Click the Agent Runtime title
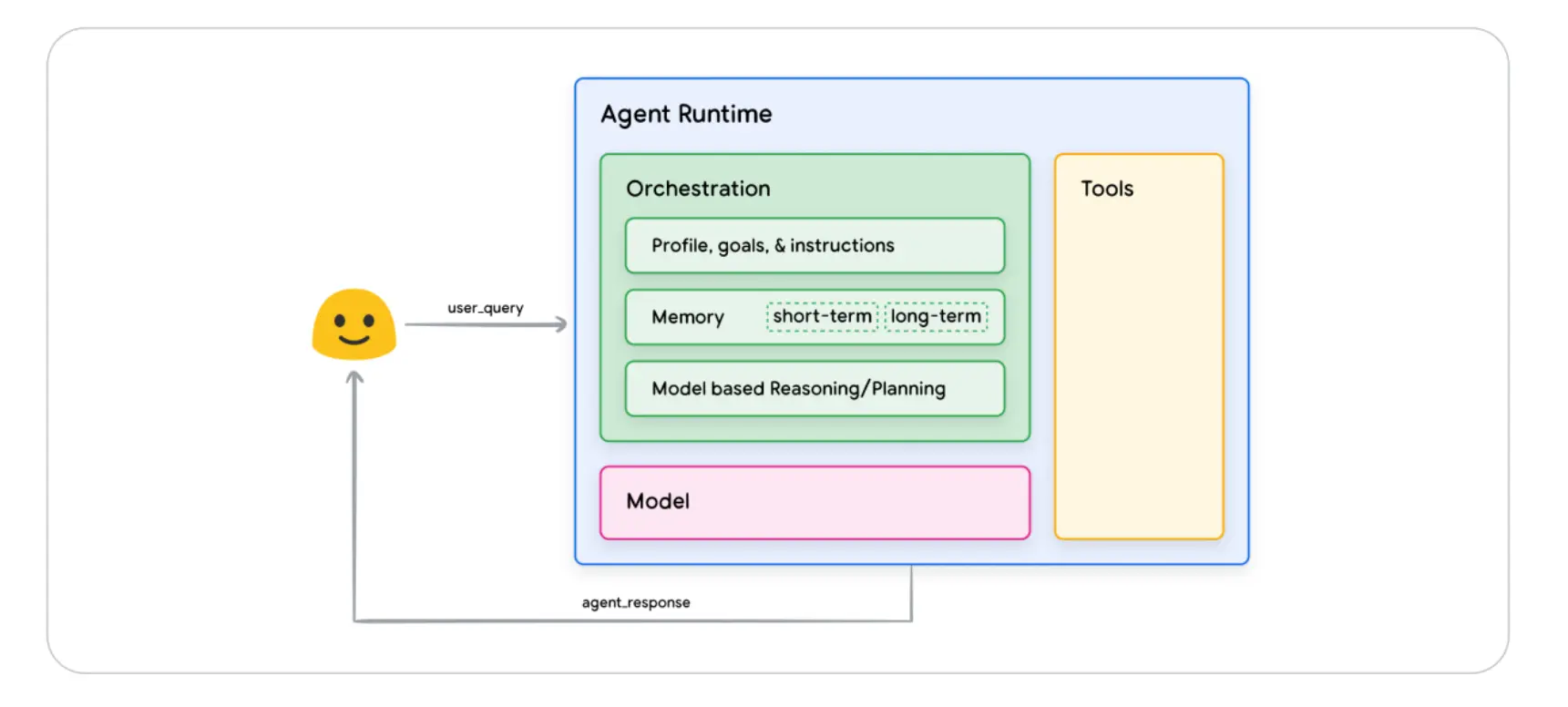 point(686,114)
